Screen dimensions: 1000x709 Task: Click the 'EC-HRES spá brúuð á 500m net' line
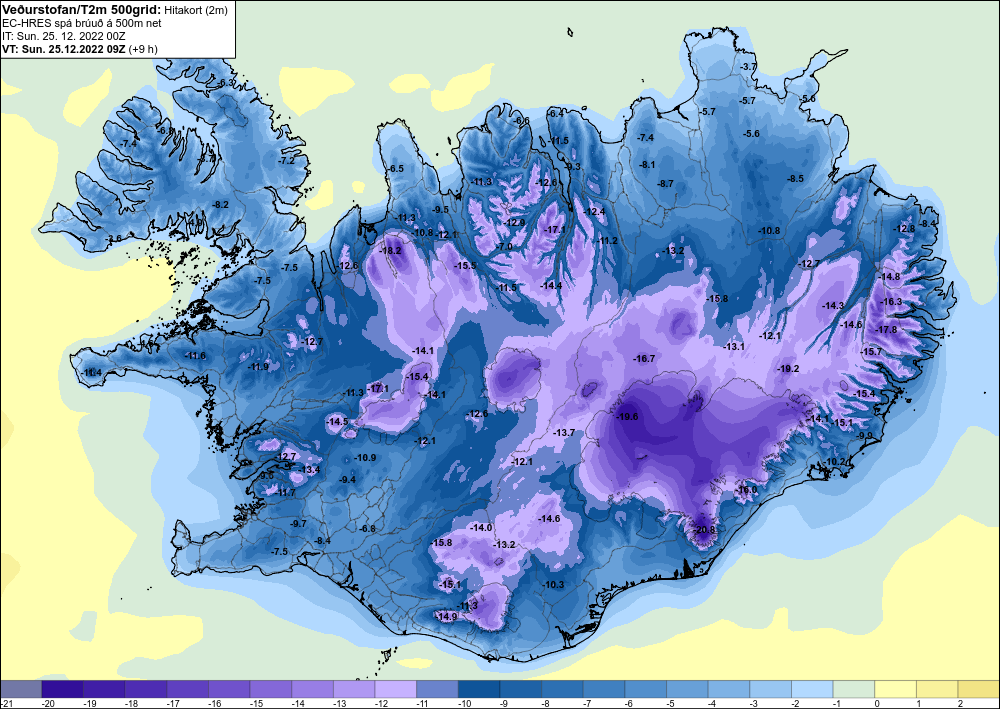point(82,23)
